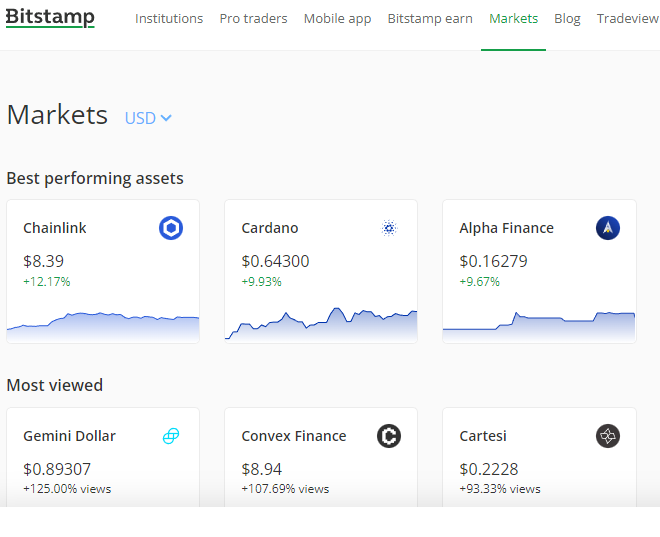Open the Mobile app page
The image size is (660, 537).
click(x=338, y=19)
